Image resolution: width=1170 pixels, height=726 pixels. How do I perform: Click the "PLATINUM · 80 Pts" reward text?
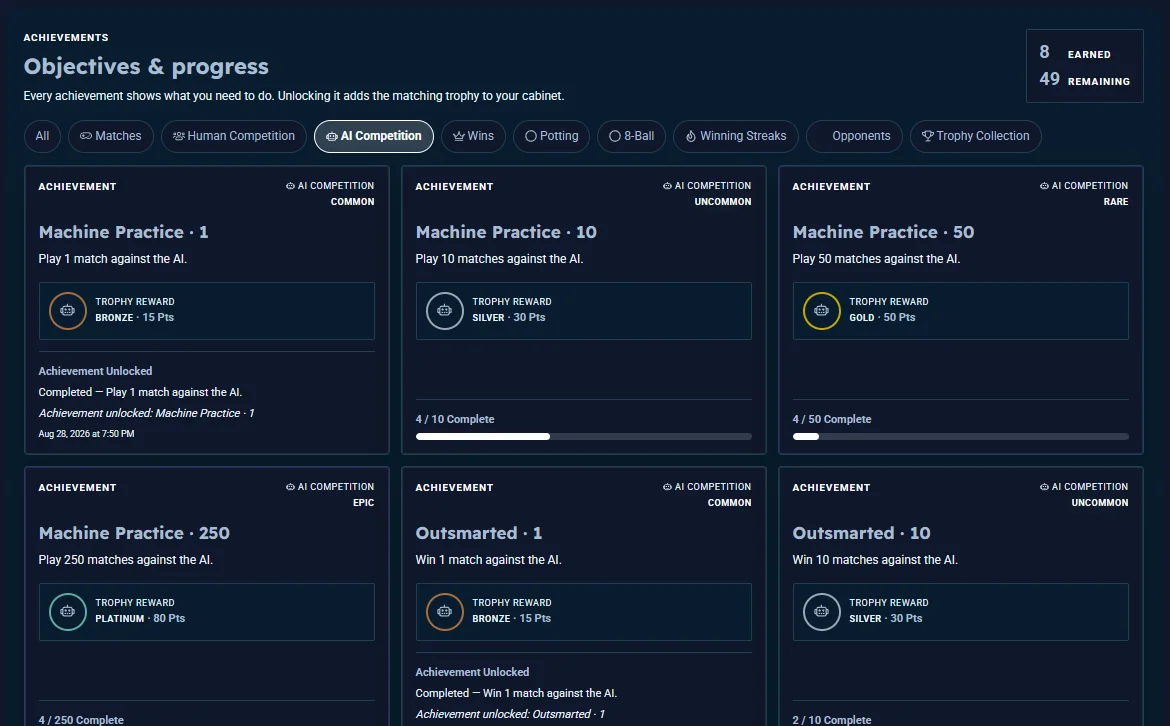140,618
